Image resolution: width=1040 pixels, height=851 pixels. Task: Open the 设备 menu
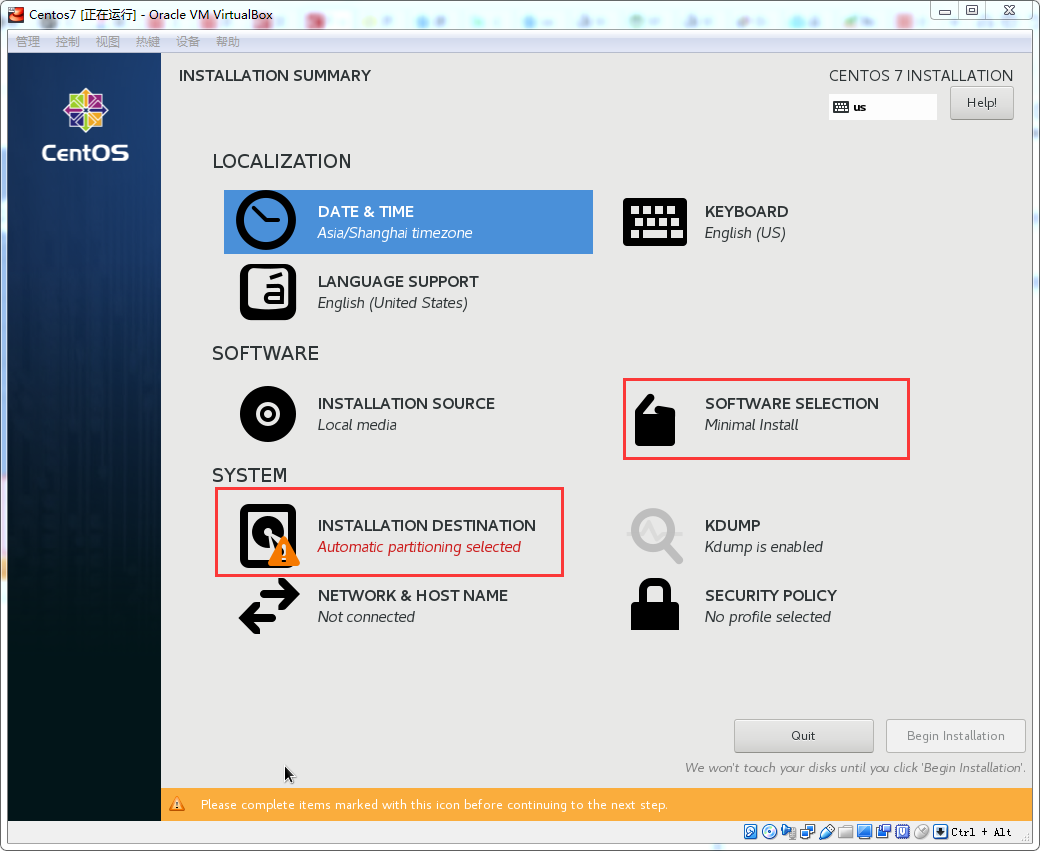tap(187, 41)
